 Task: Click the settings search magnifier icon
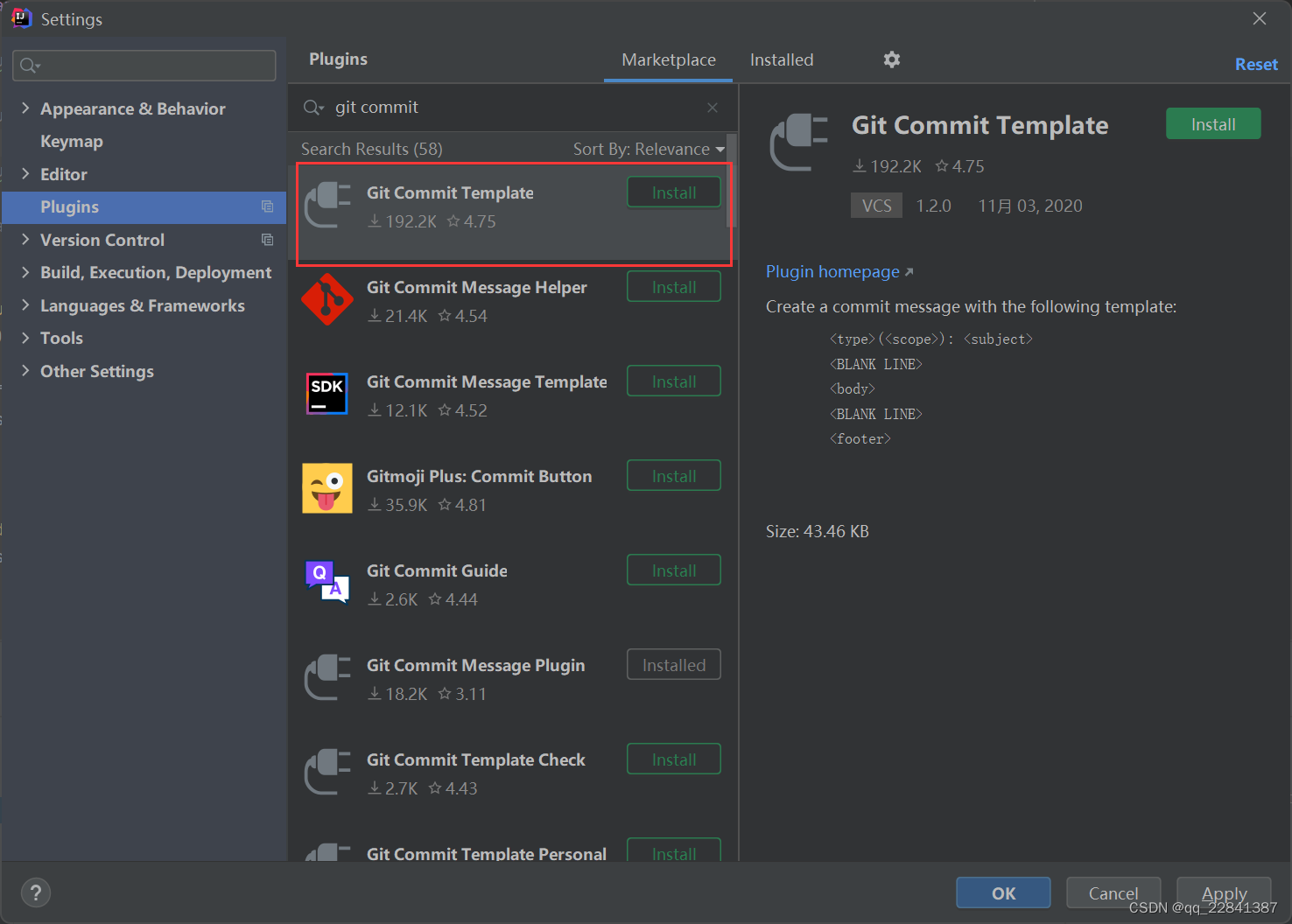(x=30, y=66)
